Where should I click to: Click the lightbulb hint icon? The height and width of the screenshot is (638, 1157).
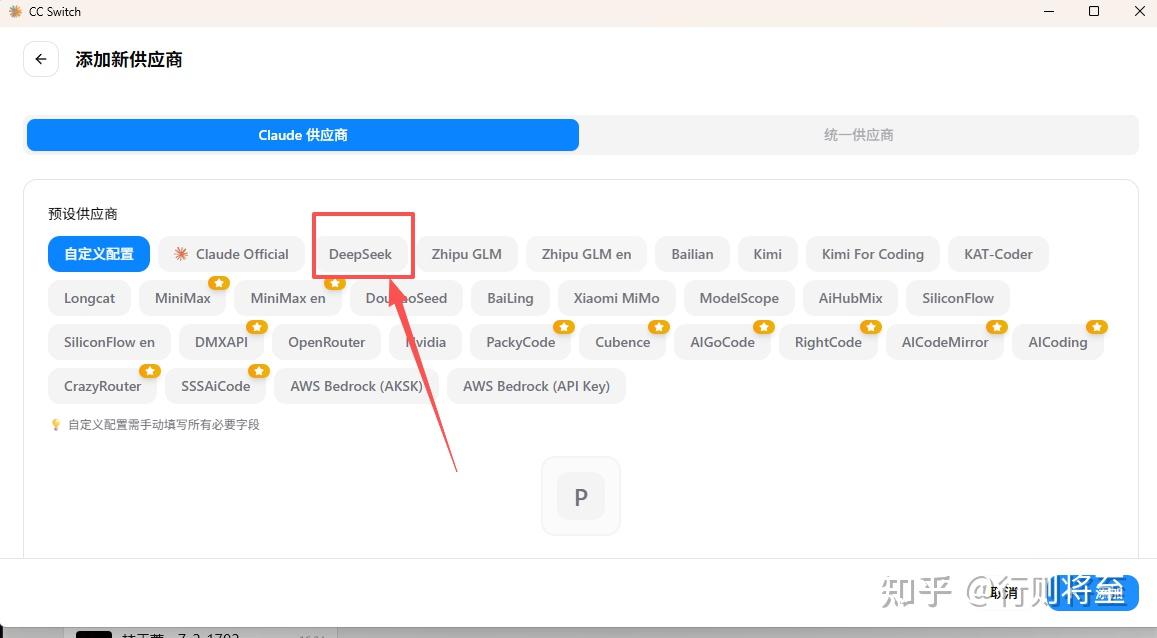click(x=55, y=425)
